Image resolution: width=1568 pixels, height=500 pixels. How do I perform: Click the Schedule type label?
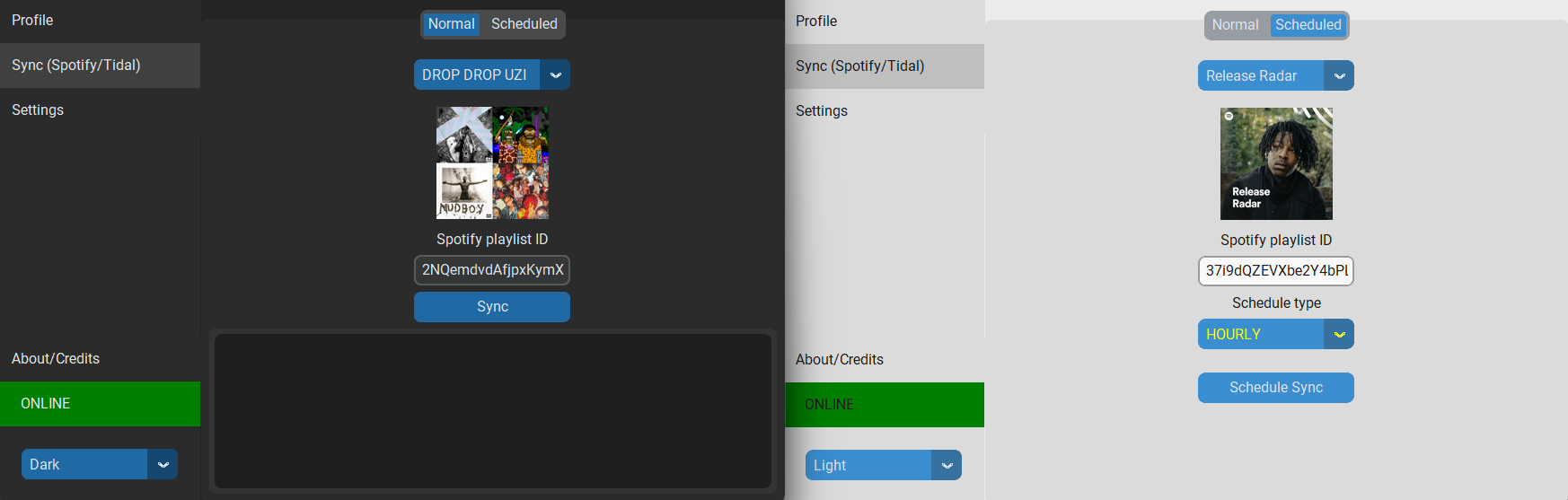(x=1276, y=303)
